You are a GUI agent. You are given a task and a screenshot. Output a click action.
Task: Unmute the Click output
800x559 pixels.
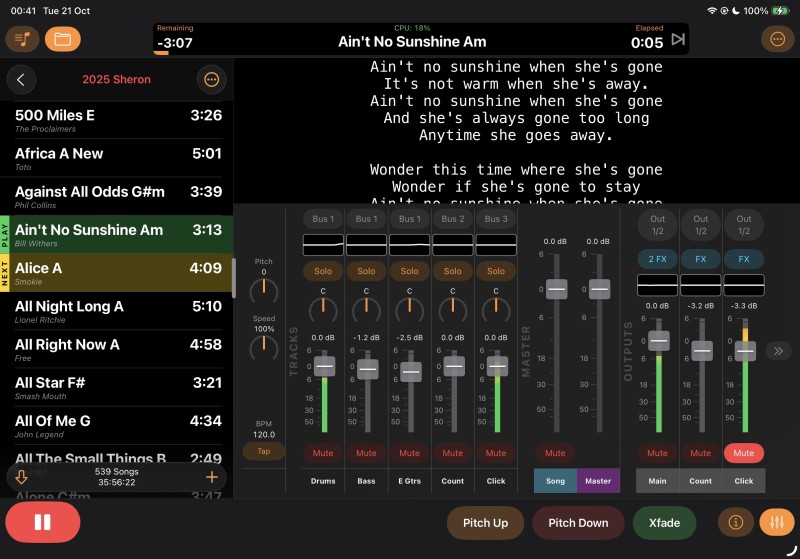743,453
